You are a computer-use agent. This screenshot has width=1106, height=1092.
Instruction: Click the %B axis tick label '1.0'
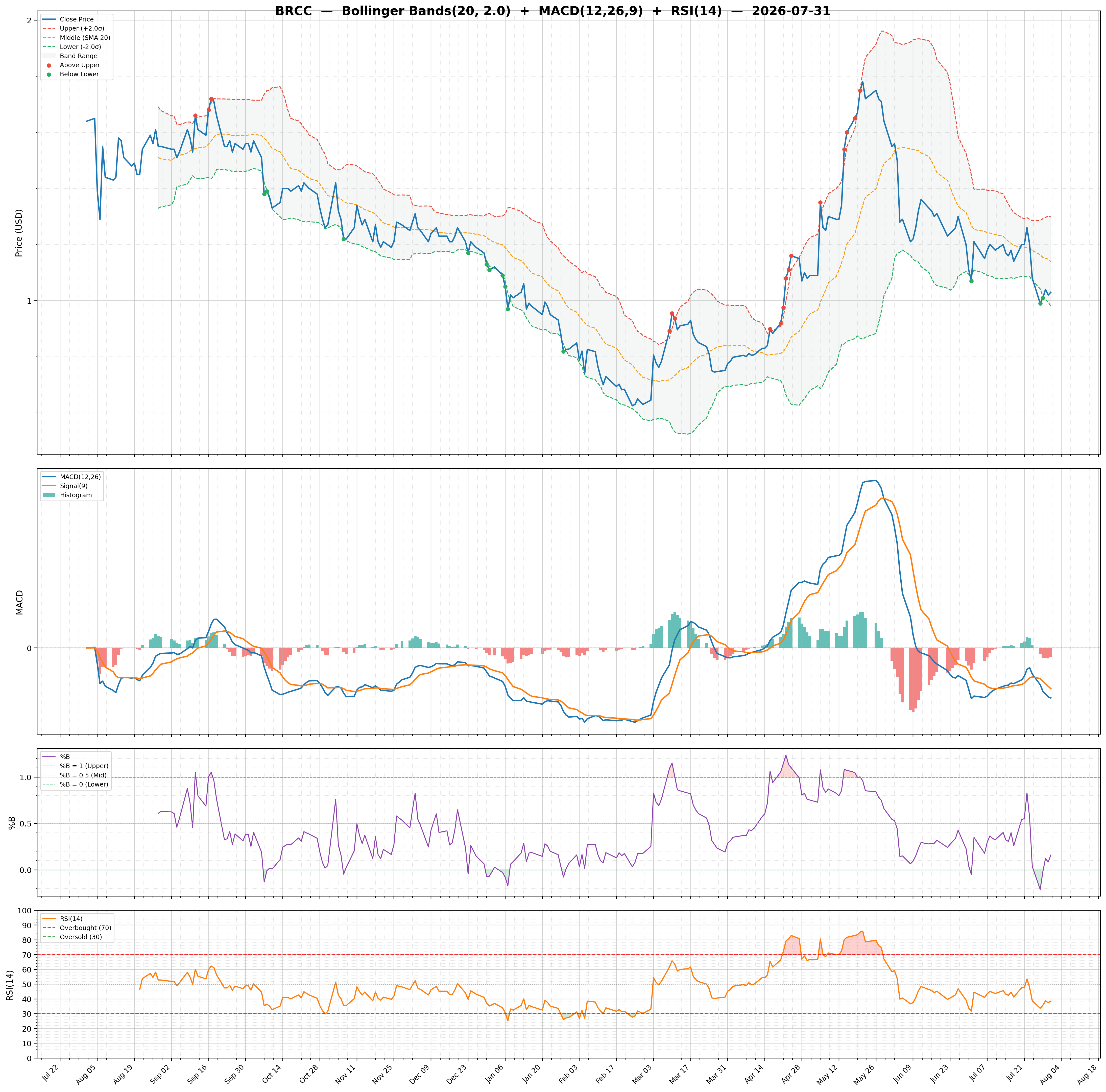(26, 778)
